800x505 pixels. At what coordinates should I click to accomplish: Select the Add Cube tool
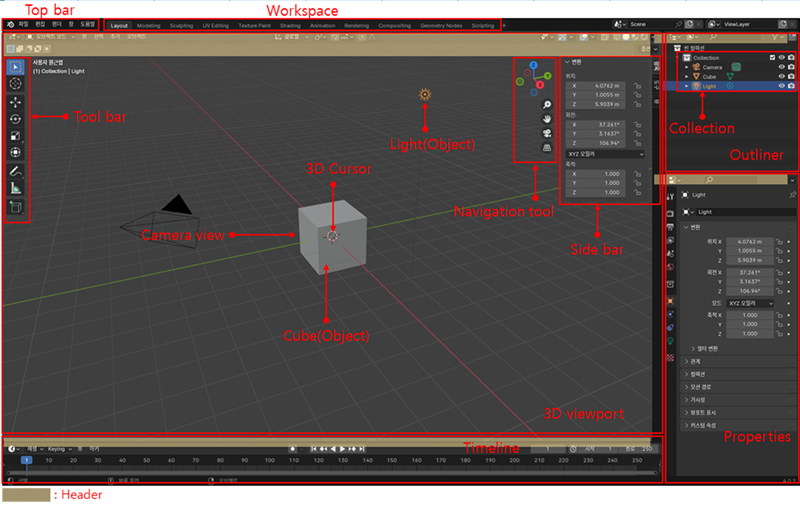(x=16, y=207)
